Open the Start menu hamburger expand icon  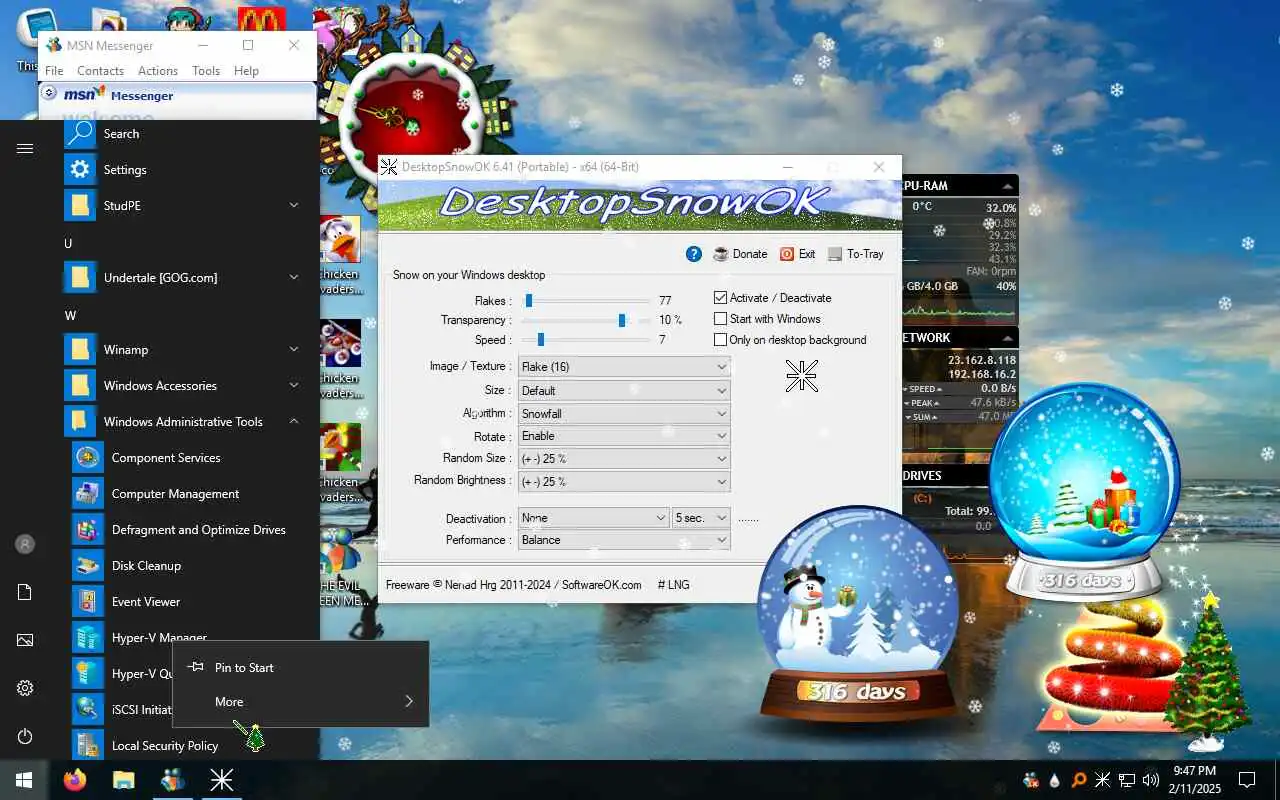(x=25, y=148)
